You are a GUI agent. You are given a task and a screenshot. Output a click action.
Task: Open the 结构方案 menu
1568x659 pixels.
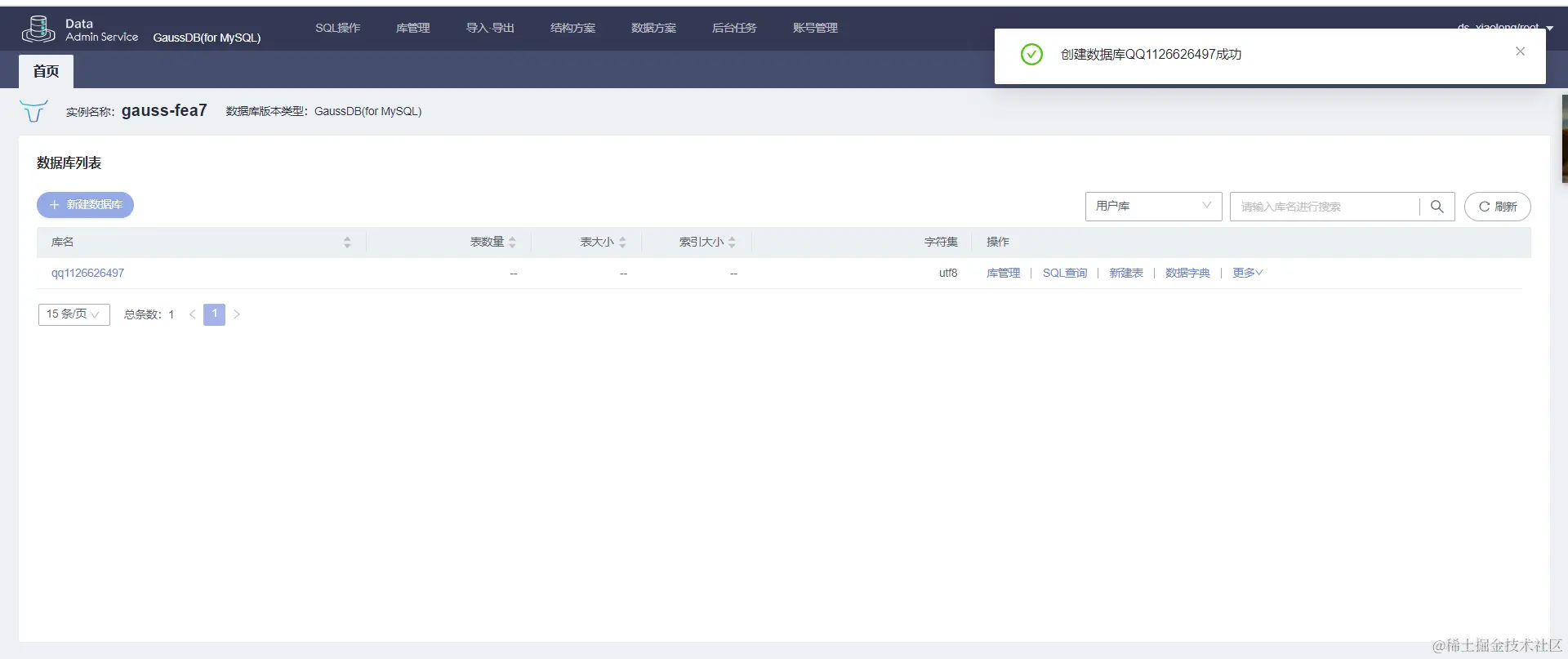[x=572, y=28]
